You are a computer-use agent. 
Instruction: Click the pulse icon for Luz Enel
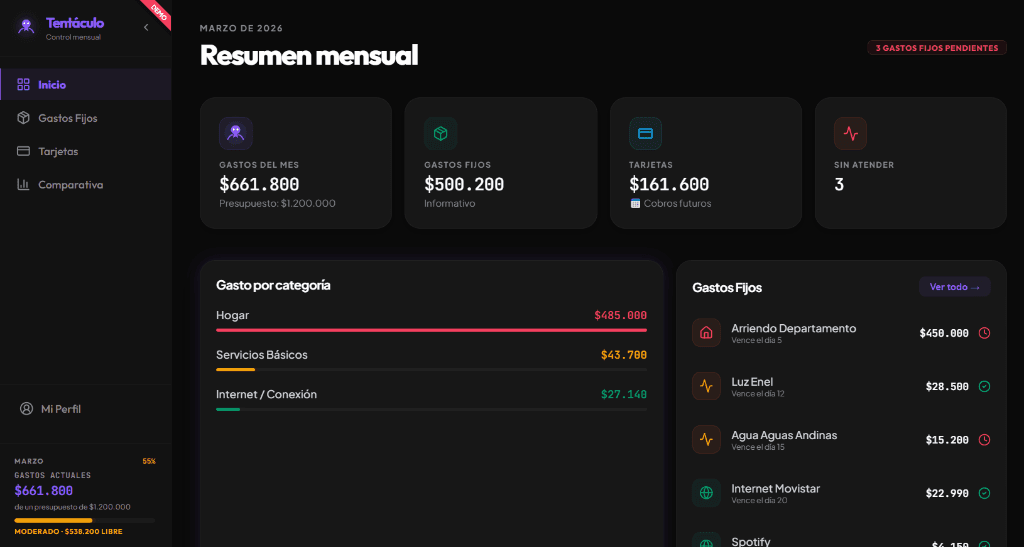(706, 386)
